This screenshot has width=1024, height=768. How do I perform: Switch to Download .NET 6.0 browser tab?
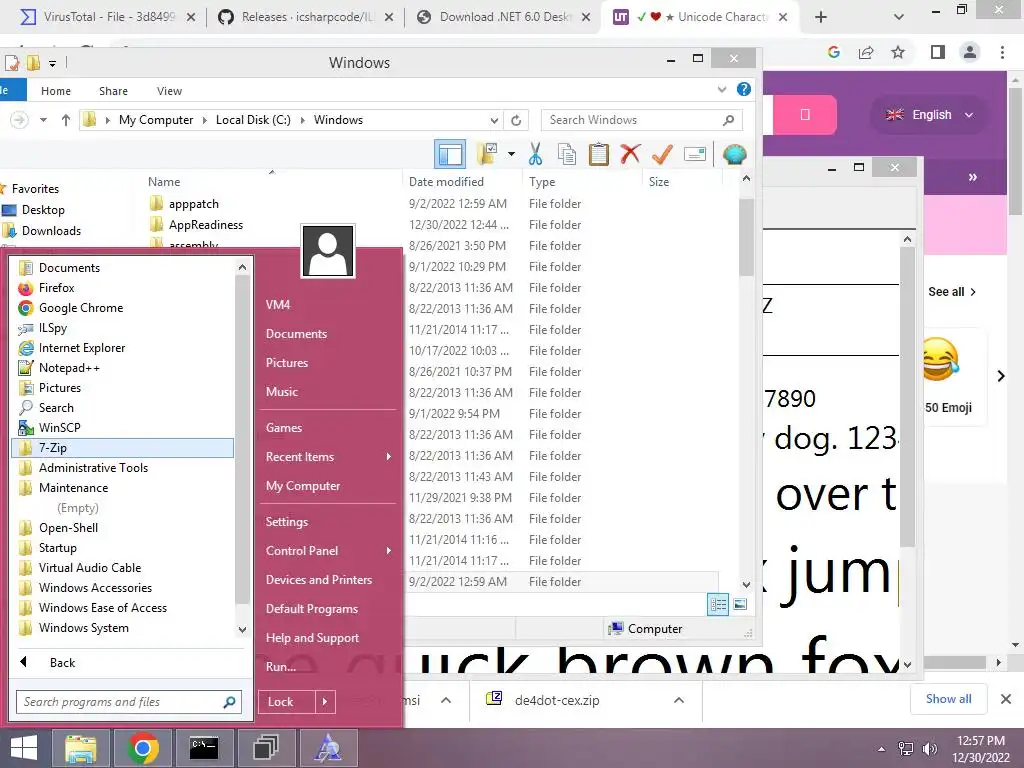[504, 17]
